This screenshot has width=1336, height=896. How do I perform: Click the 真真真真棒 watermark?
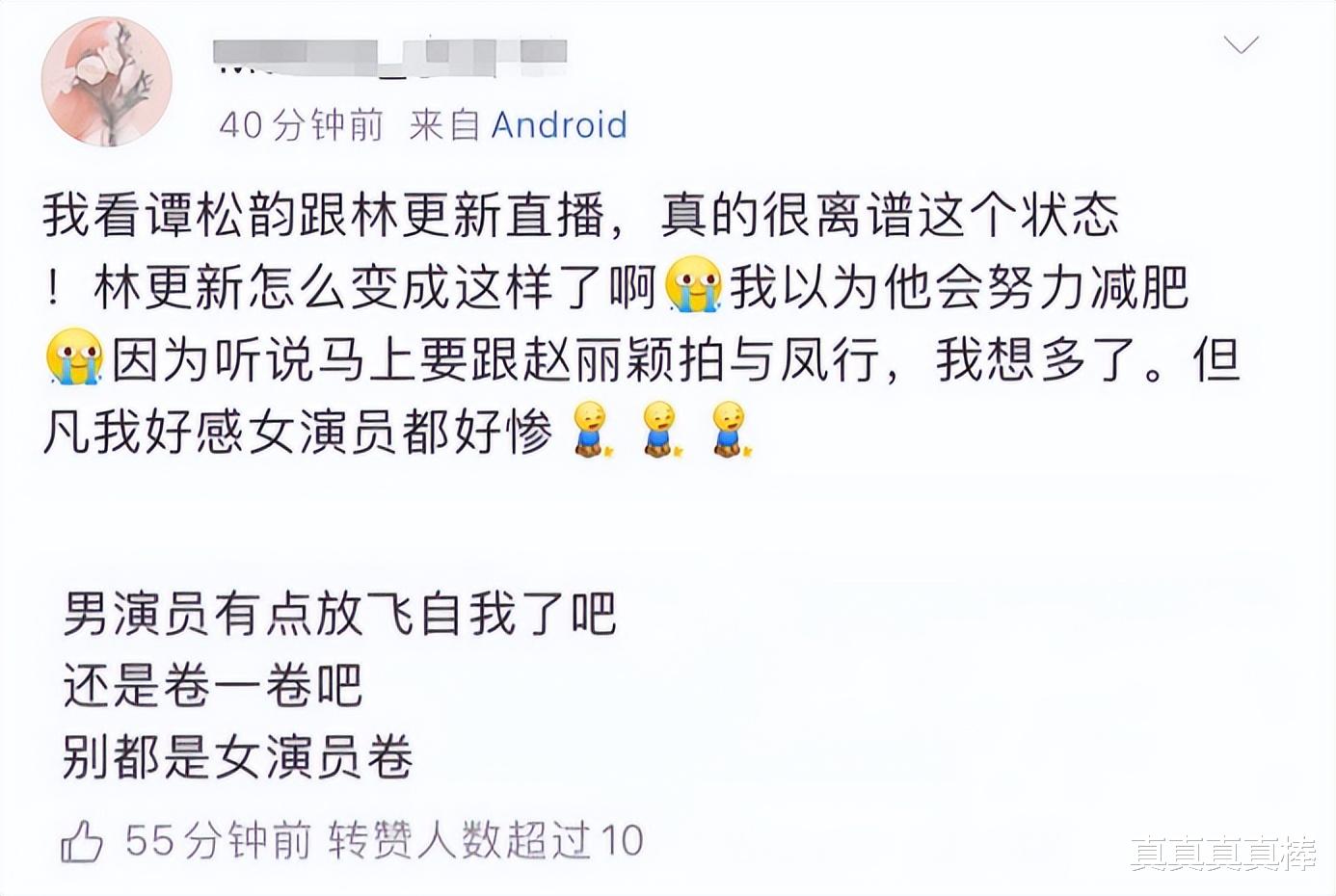pyautogui.click(x=1223, y=854)
